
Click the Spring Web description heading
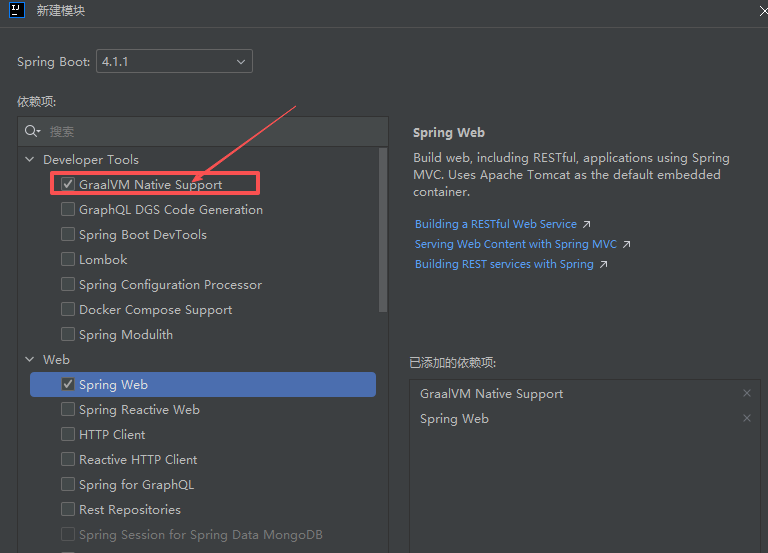449,133
